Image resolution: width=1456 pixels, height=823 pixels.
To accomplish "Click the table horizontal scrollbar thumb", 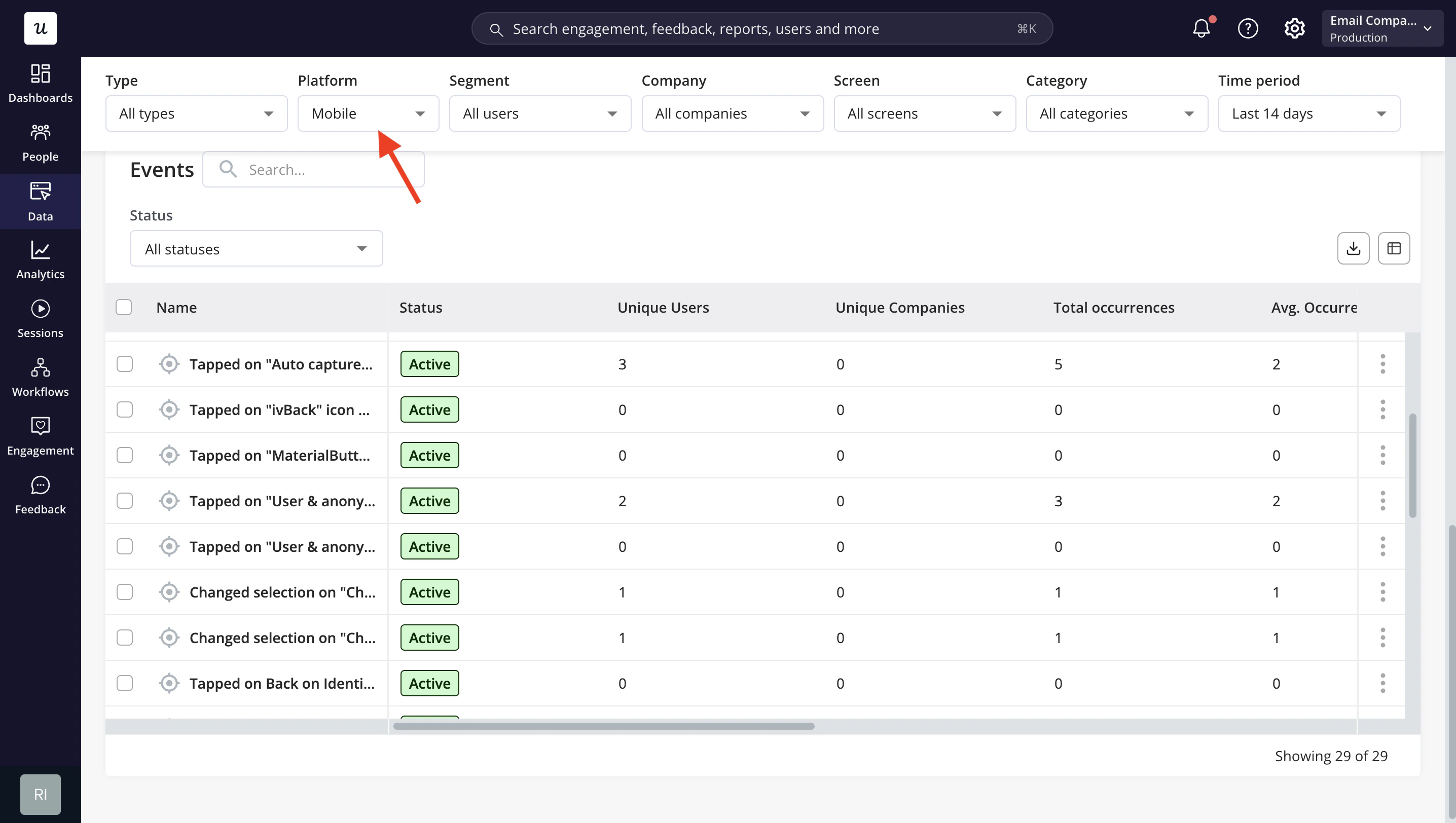I will tap(603, 726).
